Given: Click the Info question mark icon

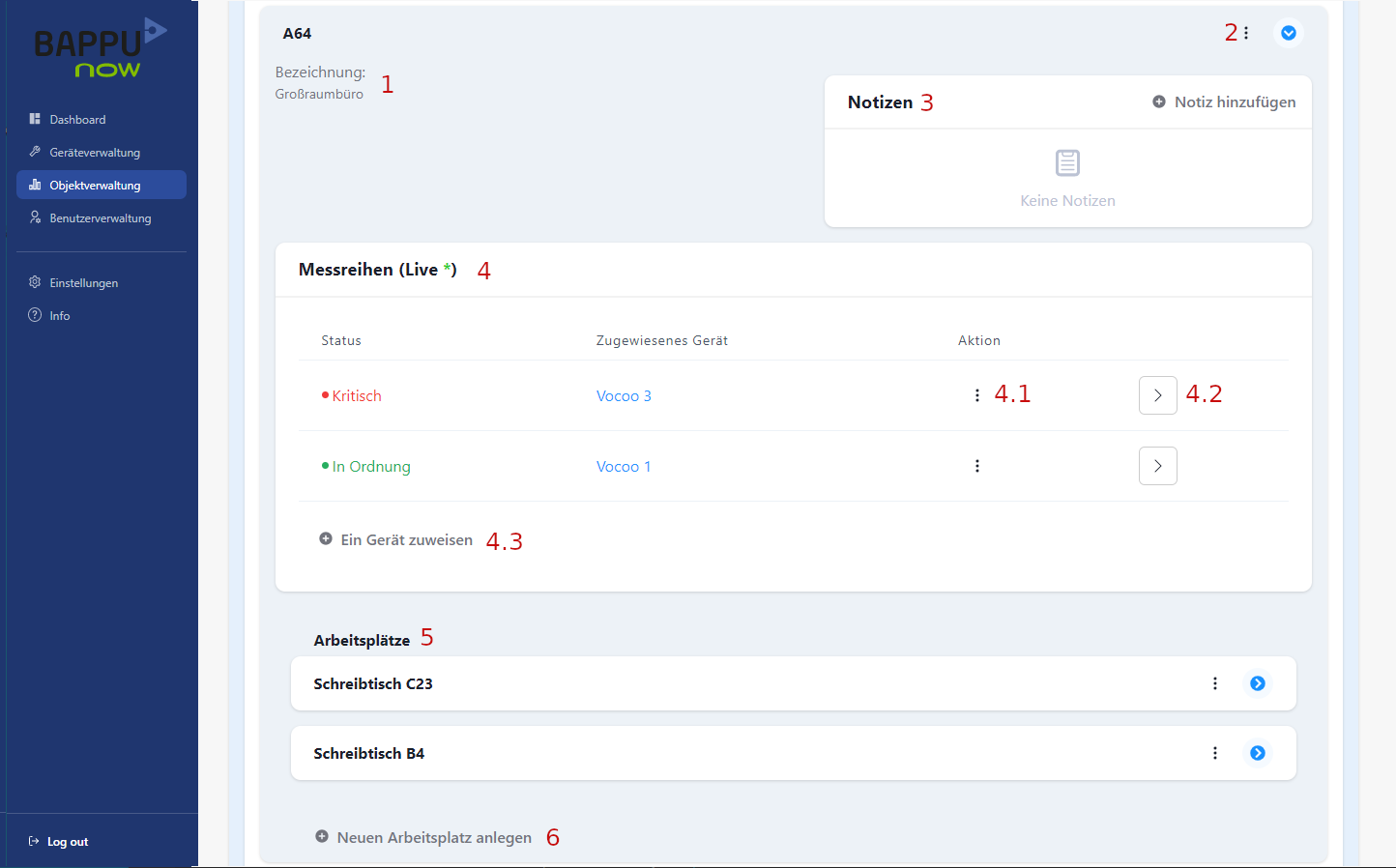Looking at the screenshot, I should pos(35,315).
